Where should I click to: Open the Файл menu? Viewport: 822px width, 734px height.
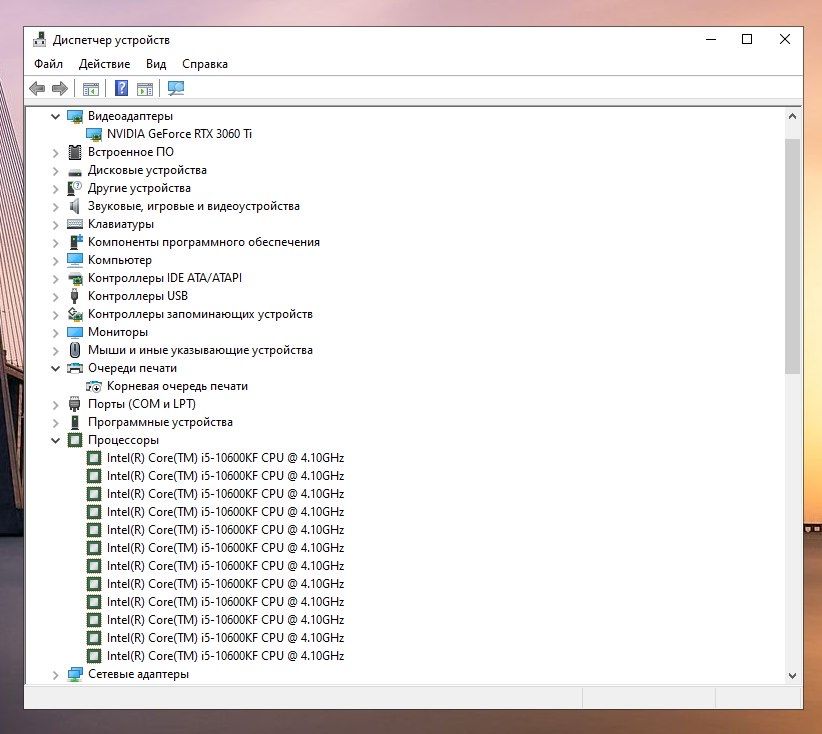tap(48, 64)
